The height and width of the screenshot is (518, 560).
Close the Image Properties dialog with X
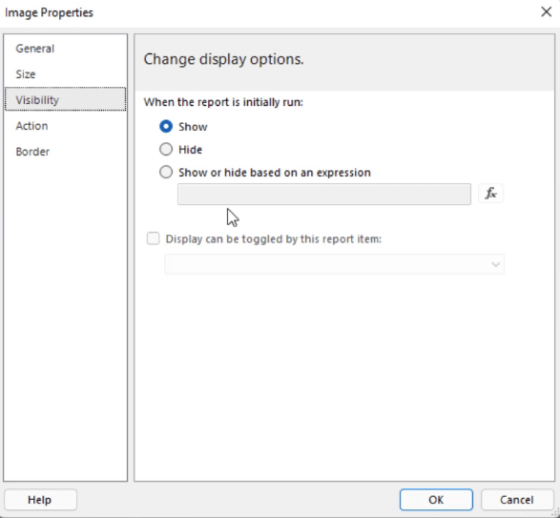546,12
